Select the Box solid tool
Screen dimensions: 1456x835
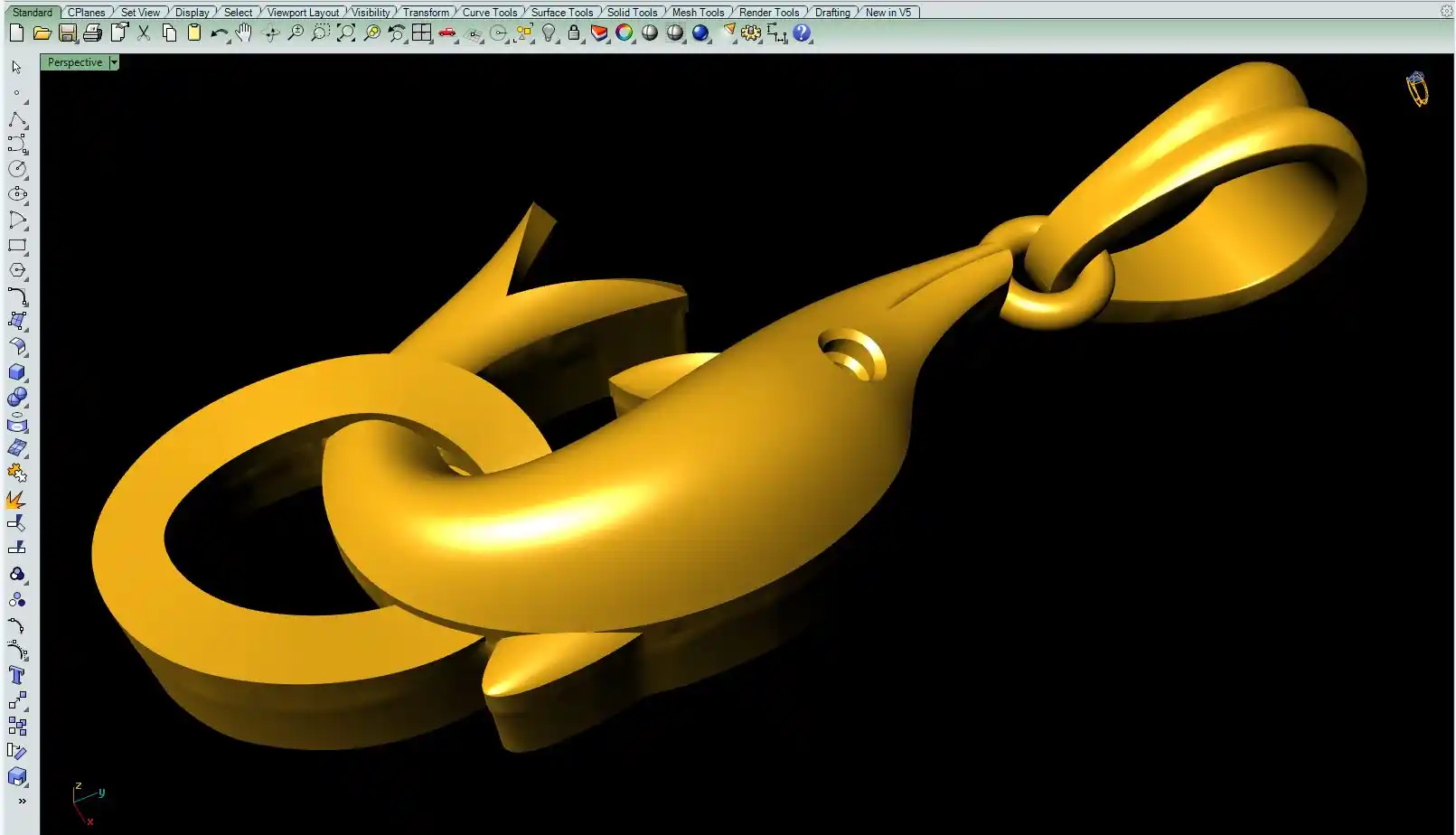pos(17,372)
